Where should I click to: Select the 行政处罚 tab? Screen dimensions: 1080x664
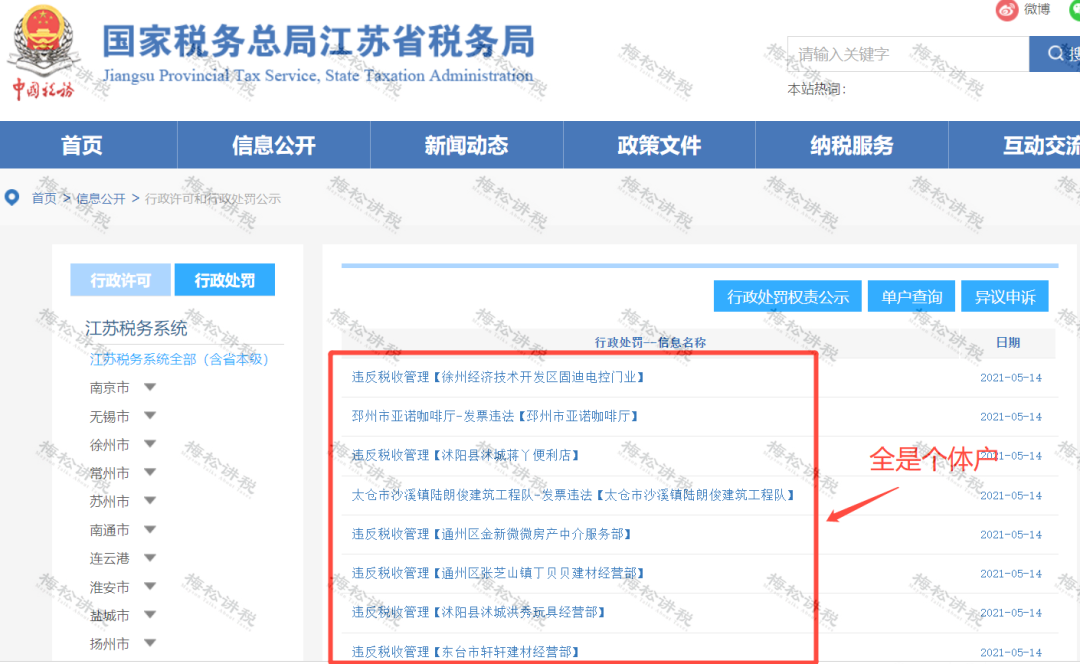pyautogui.click(x=224, y=279)
